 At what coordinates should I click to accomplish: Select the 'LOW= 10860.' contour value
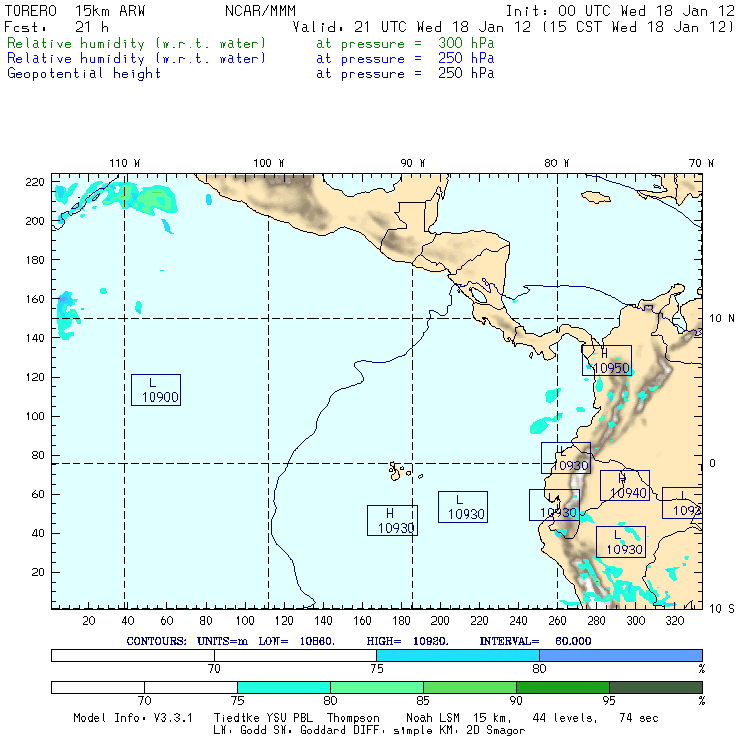coord(296,641)
